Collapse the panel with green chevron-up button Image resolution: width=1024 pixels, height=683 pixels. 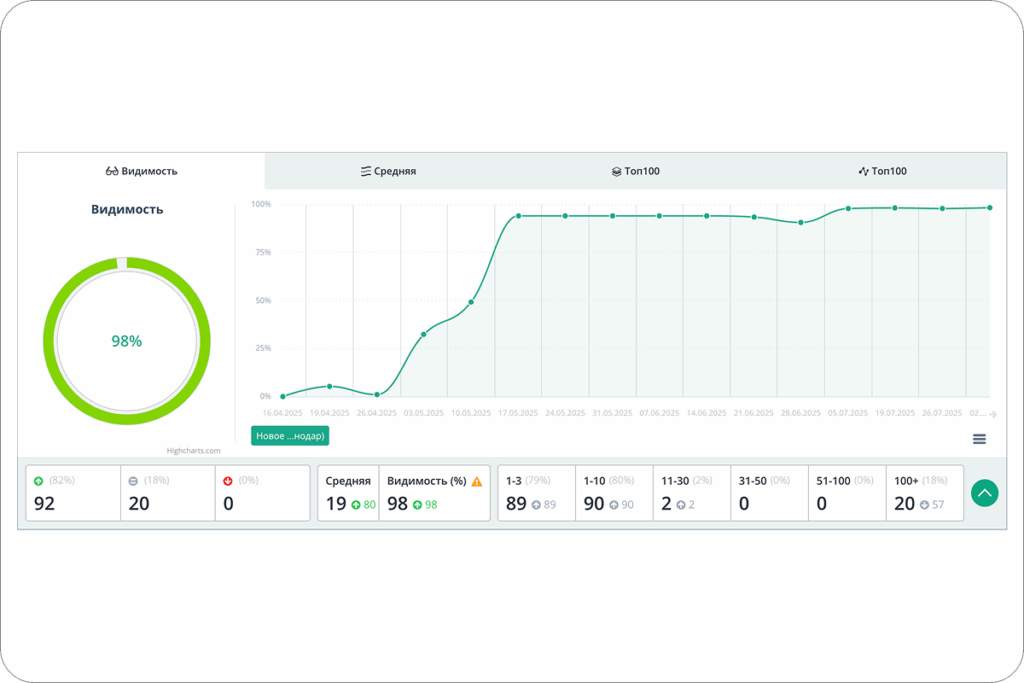click(x=984, y=493)
